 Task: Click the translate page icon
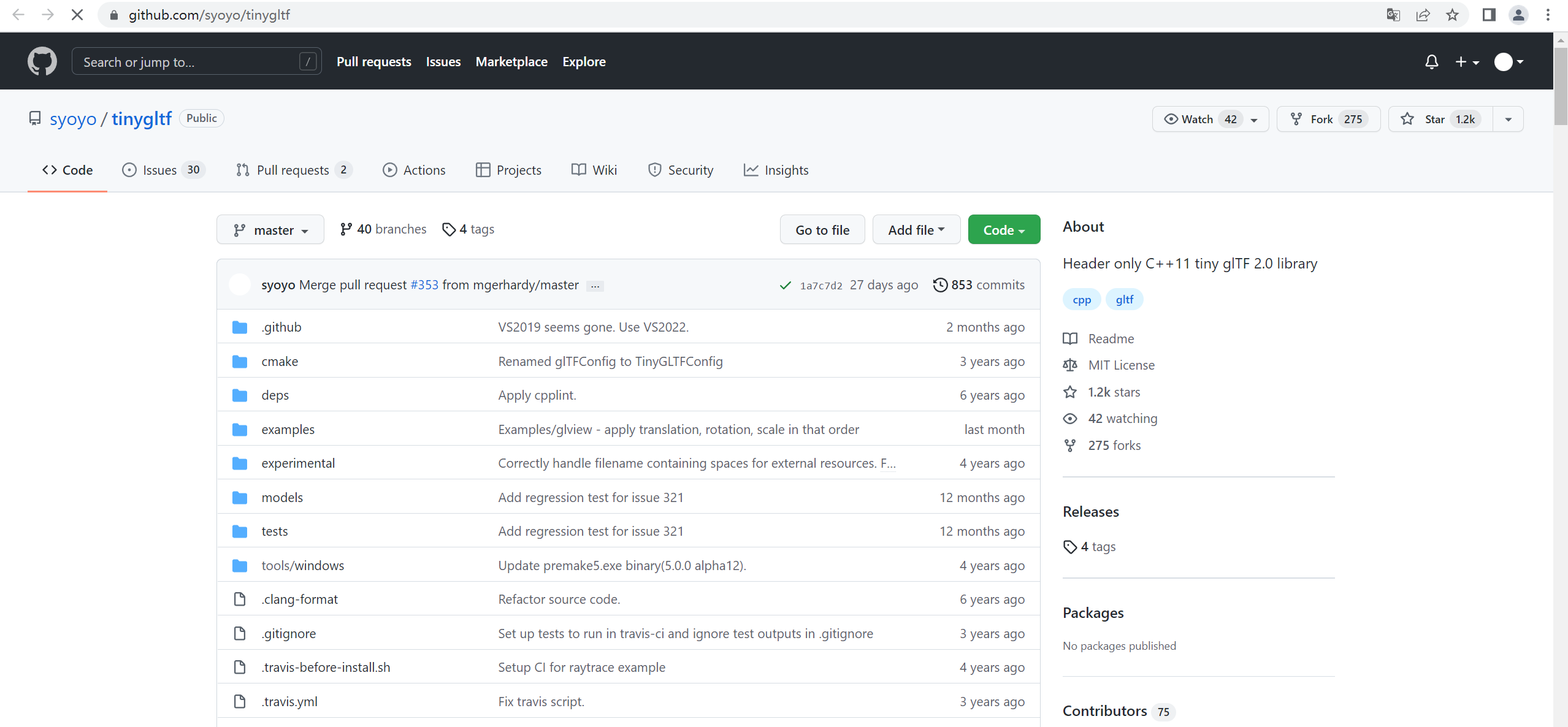1393,15
